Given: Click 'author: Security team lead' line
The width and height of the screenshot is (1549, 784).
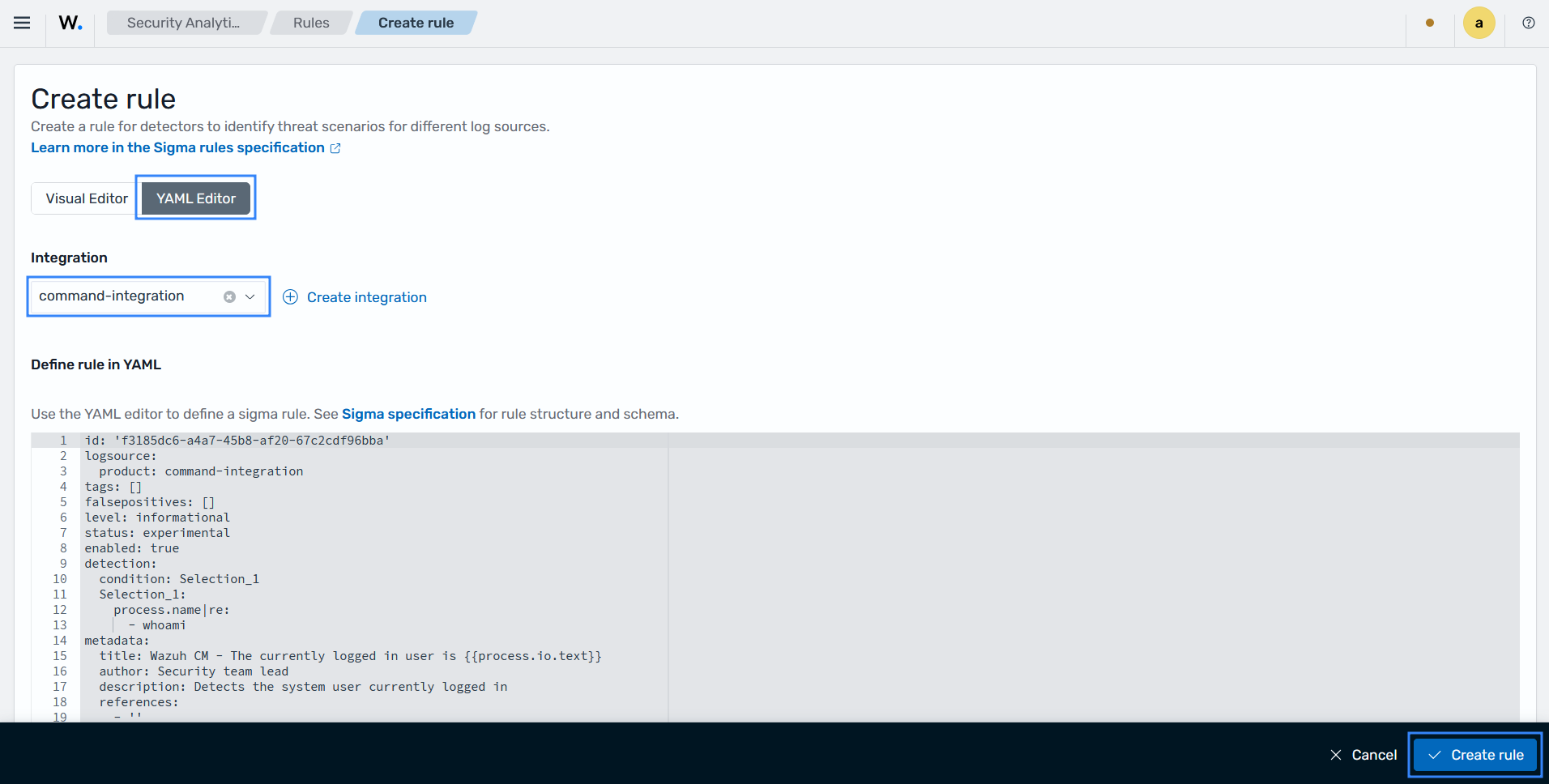Looking at the screenshot, I should coord(194,671).
